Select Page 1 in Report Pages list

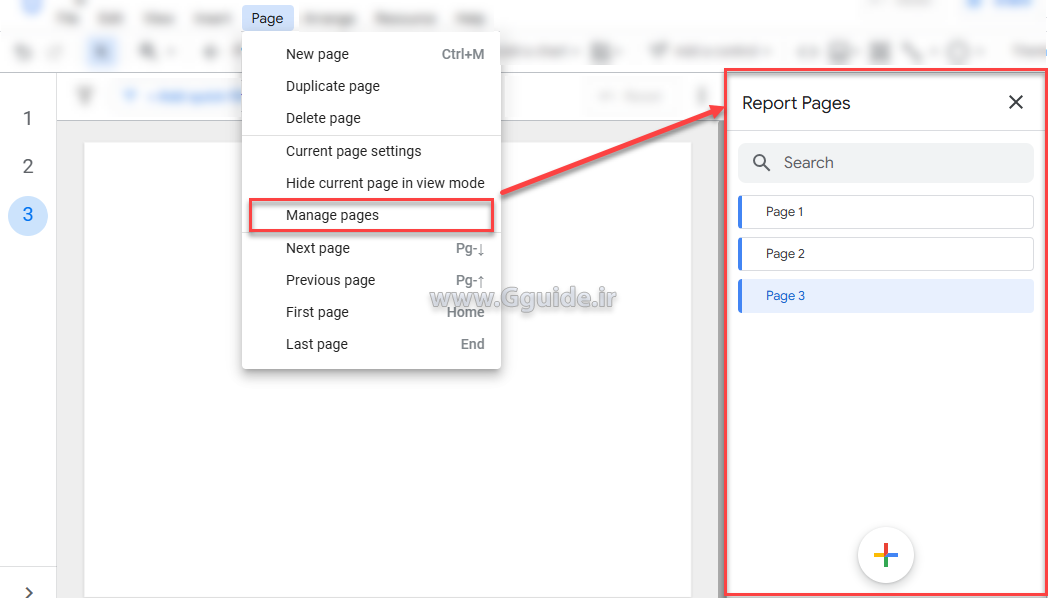(885, 212)
